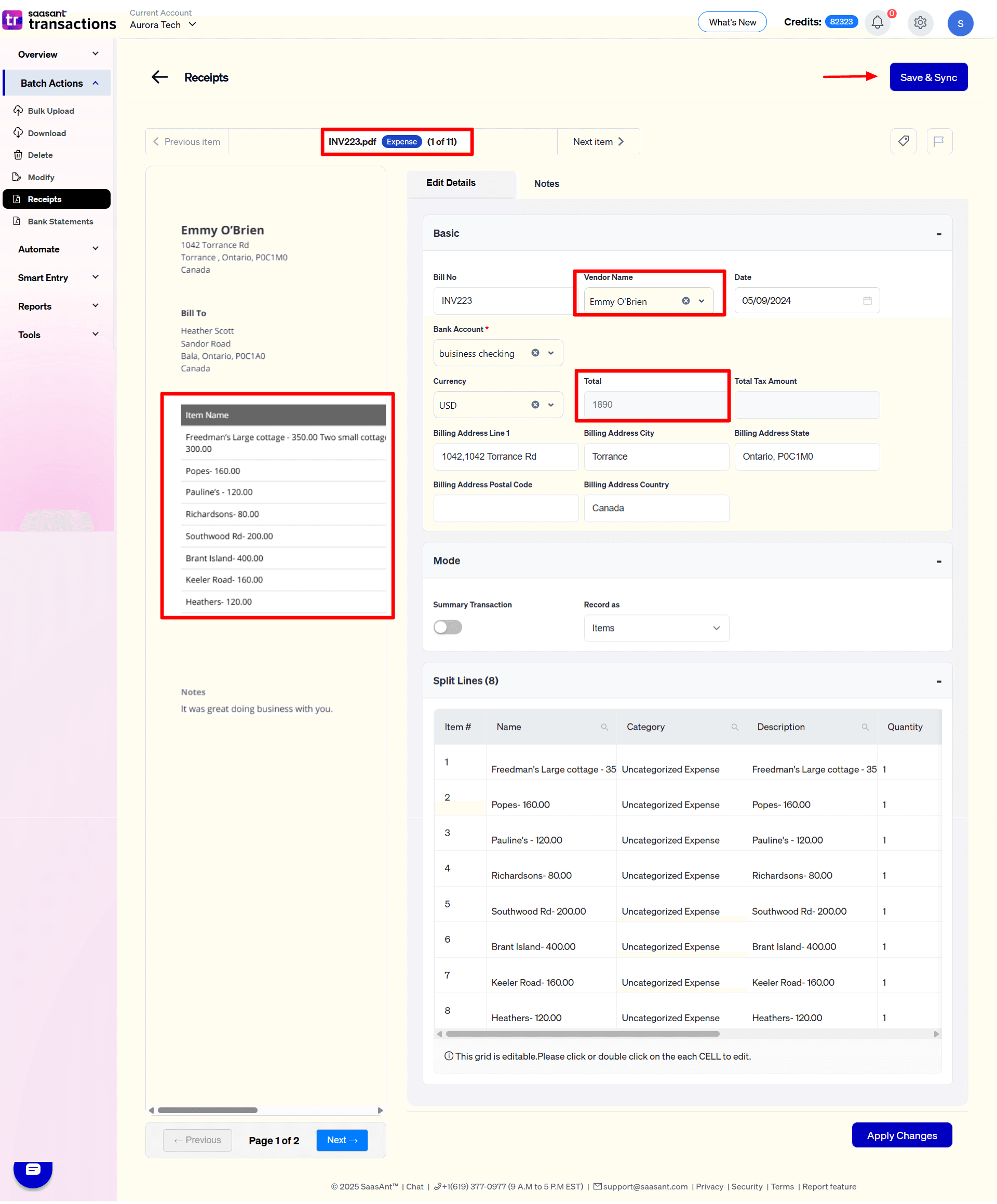The image size is (997, 1204).
Task: Click the flag icon near the top right
Action: pos(940,141)
